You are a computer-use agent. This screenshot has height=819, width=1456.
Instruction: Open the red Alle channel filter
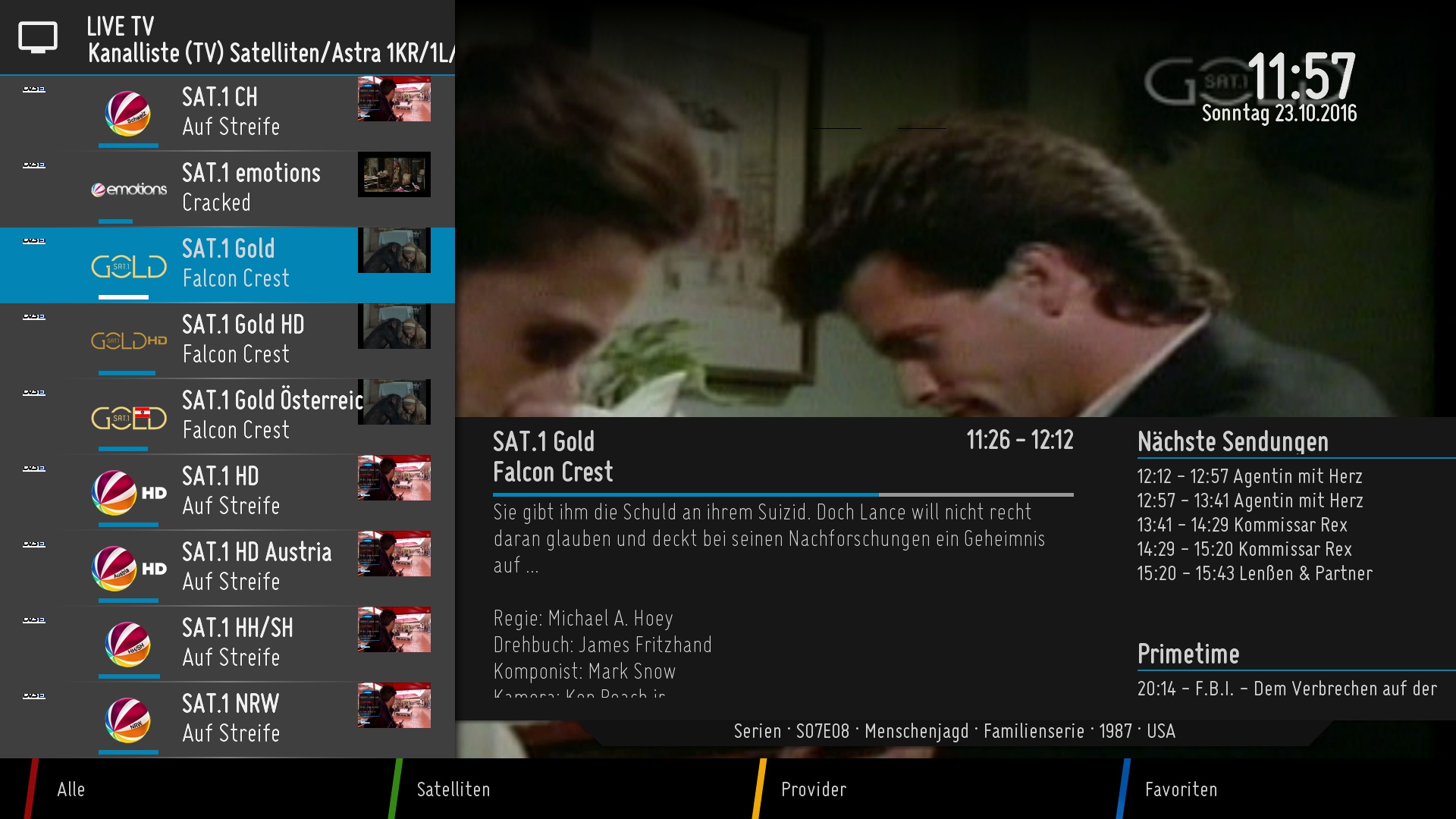pos(71,789)
